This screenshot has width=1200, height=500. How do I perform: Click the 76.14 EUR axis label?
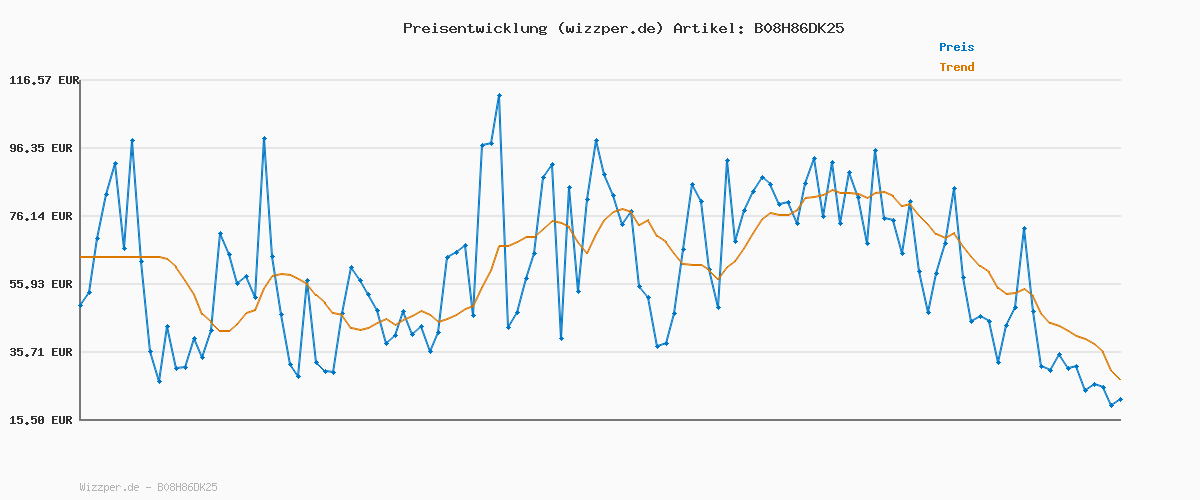[44, 216]
